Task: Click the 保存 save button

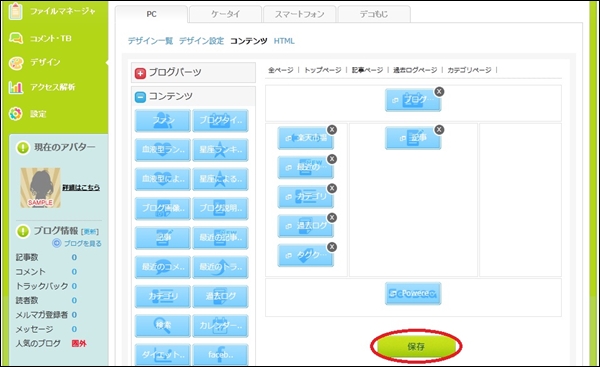Action: (x=416, y=346)
